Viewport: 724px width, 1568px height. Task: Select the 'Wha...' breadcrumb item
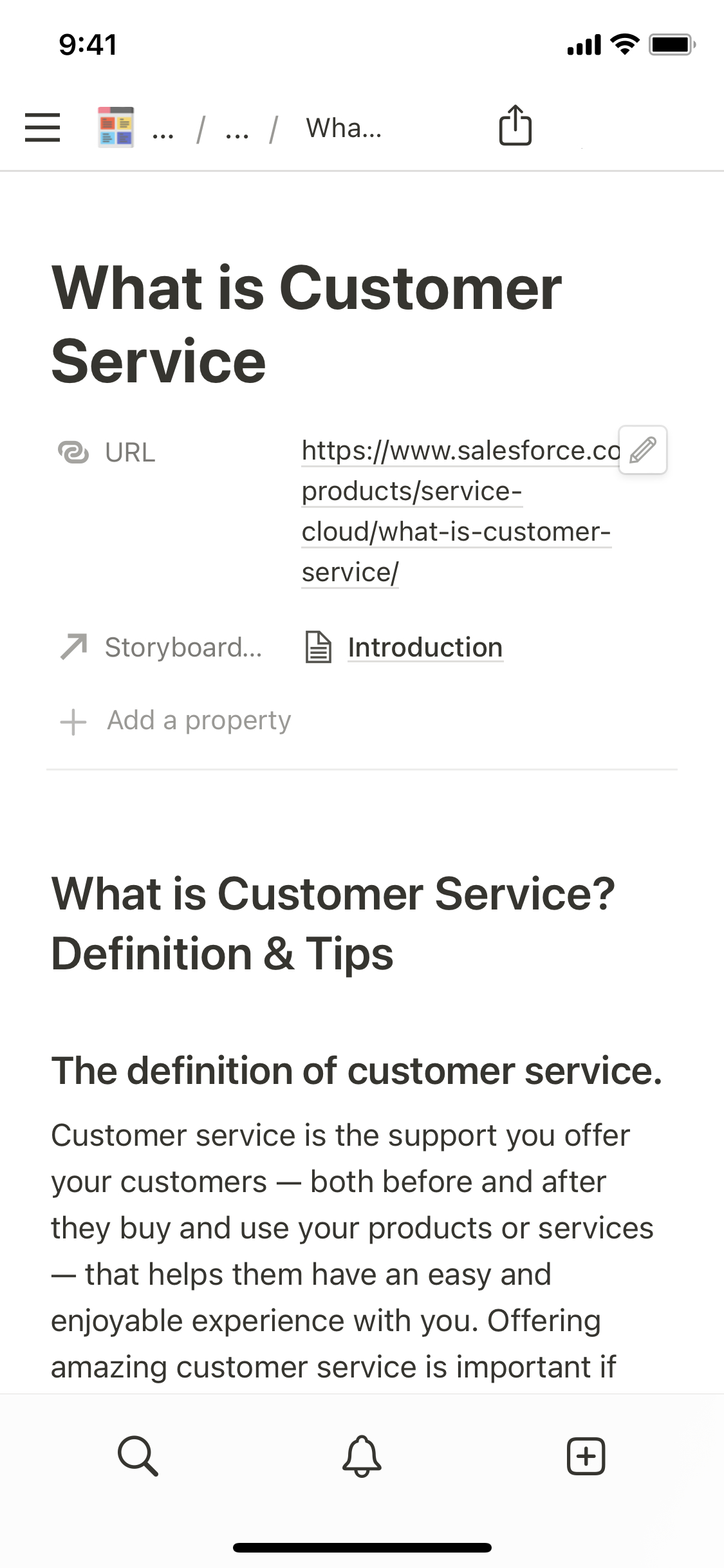point(344,128)
